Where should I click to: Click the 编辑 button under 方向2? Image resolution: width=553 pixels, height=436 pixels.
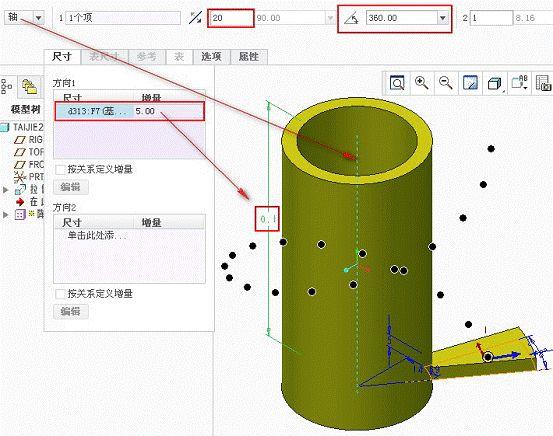tap(71, 311)
